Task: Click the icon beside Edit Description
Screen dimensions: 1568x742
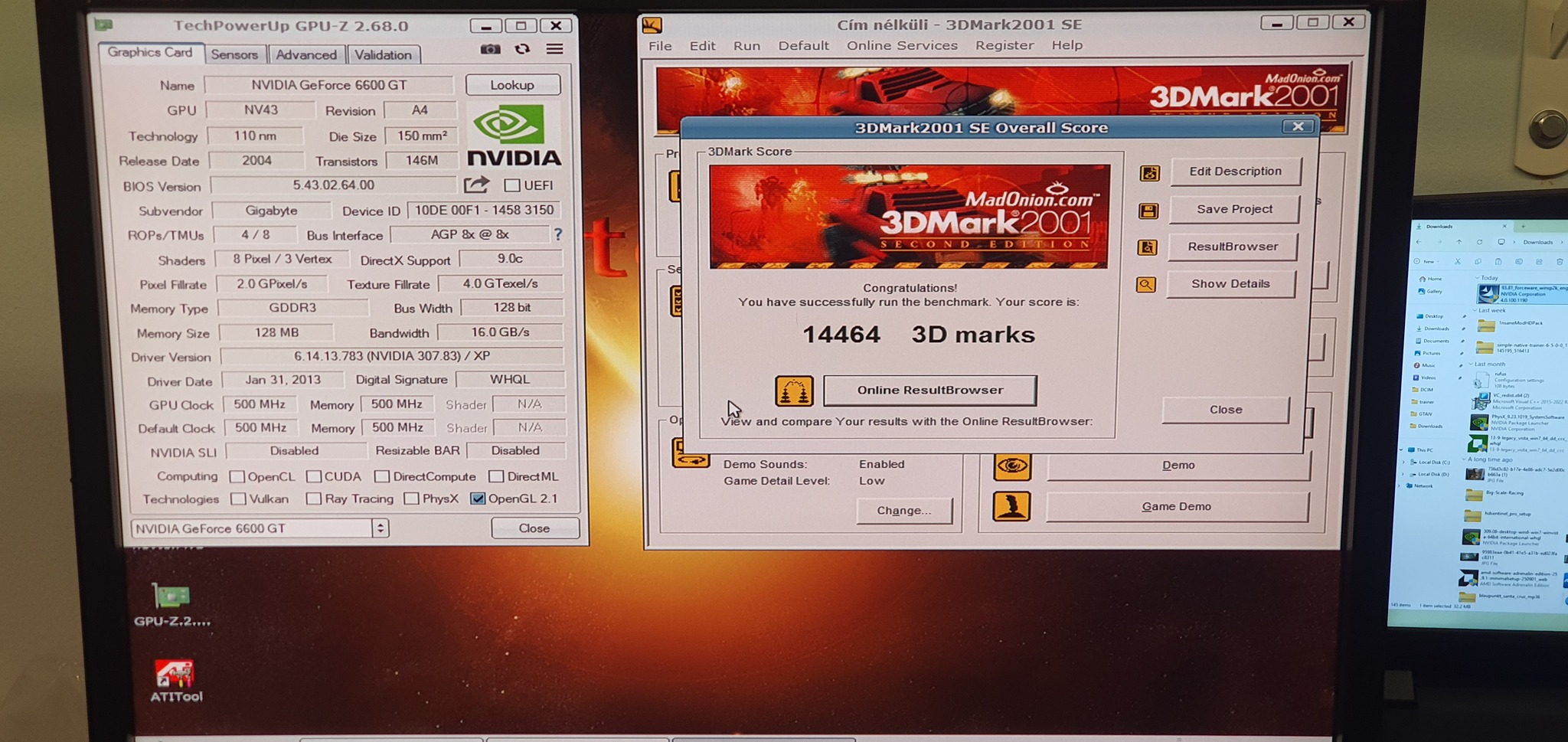Action: point(1149,173)
